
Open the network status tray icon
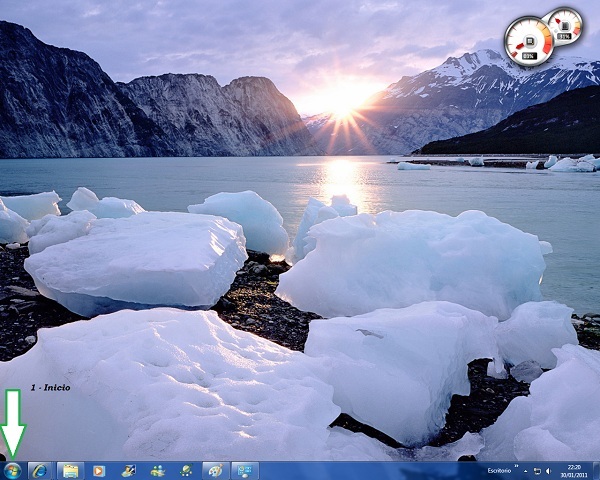click(x=537, y=471)
